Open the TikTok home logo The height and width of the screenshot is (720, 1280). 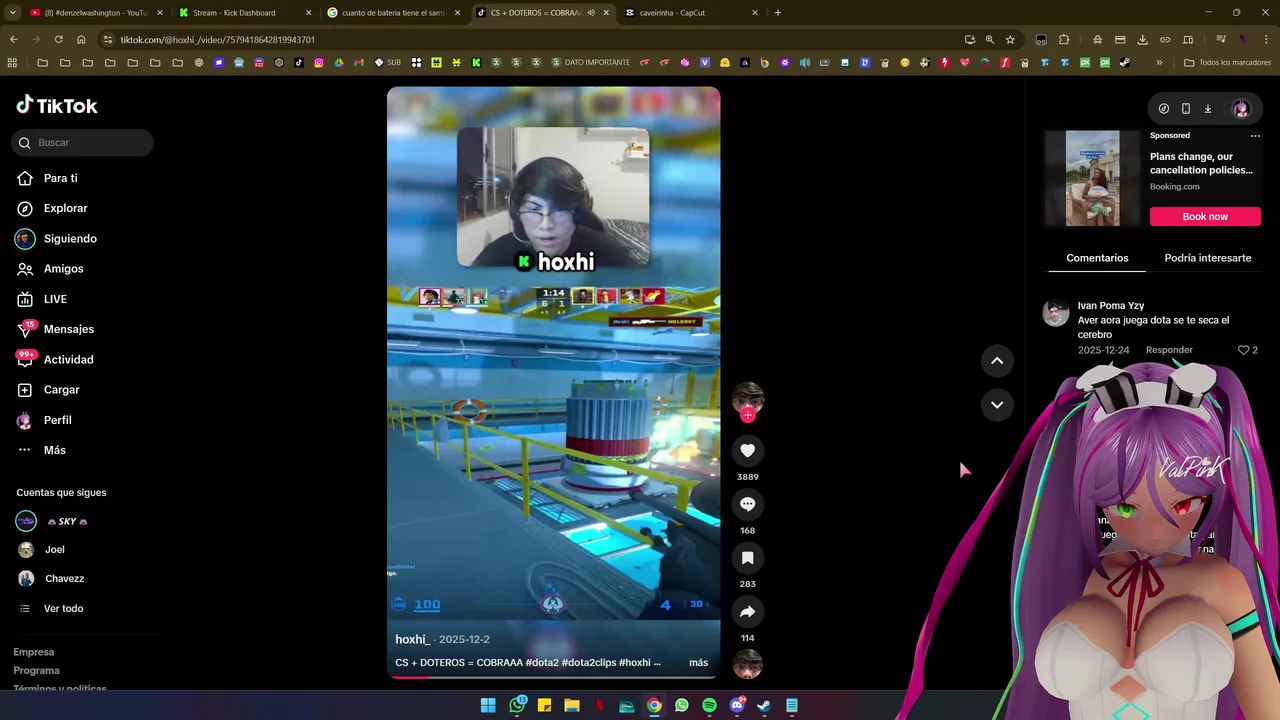click(56, 105)
